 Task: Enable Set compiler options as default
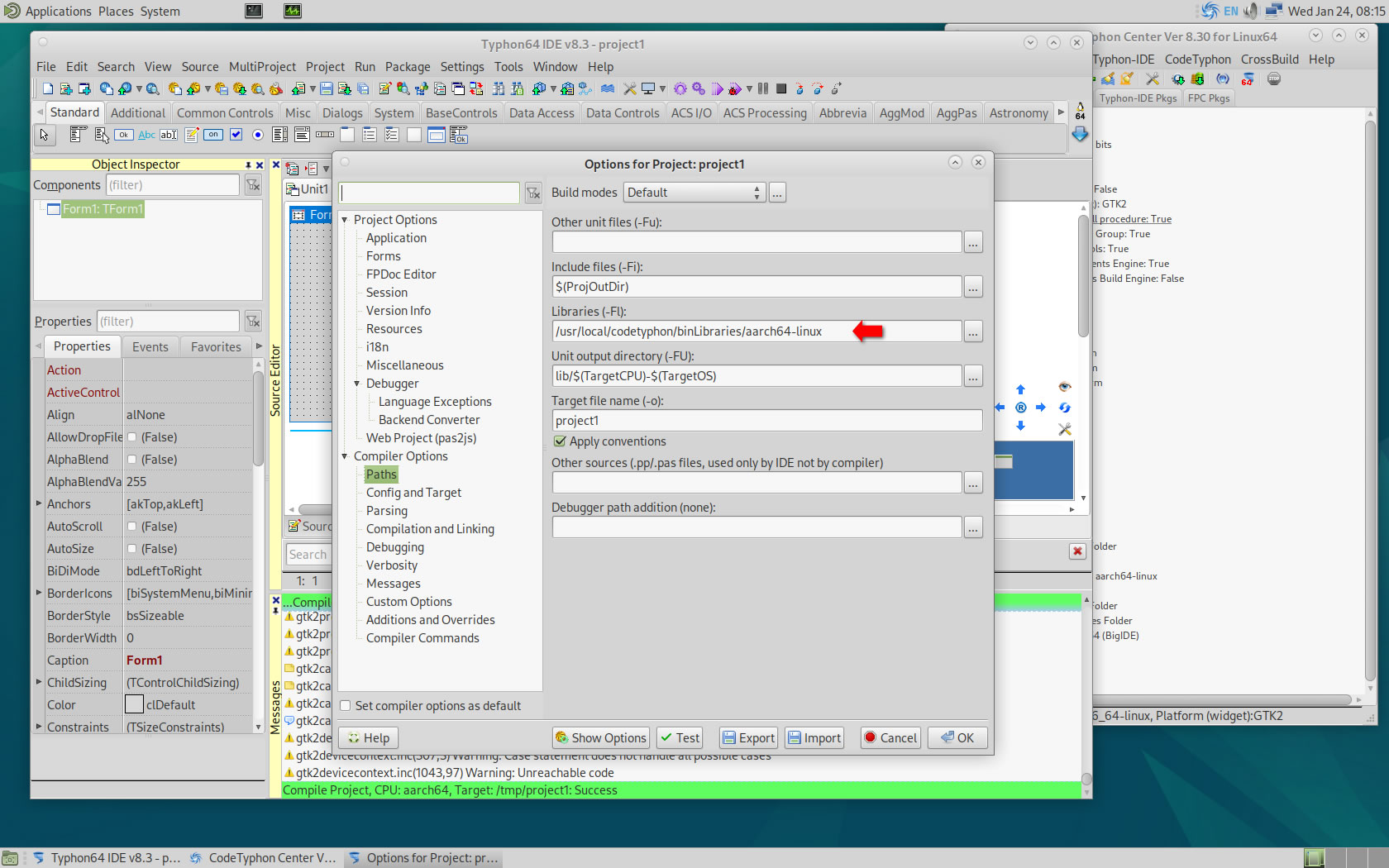click(346, 706)
